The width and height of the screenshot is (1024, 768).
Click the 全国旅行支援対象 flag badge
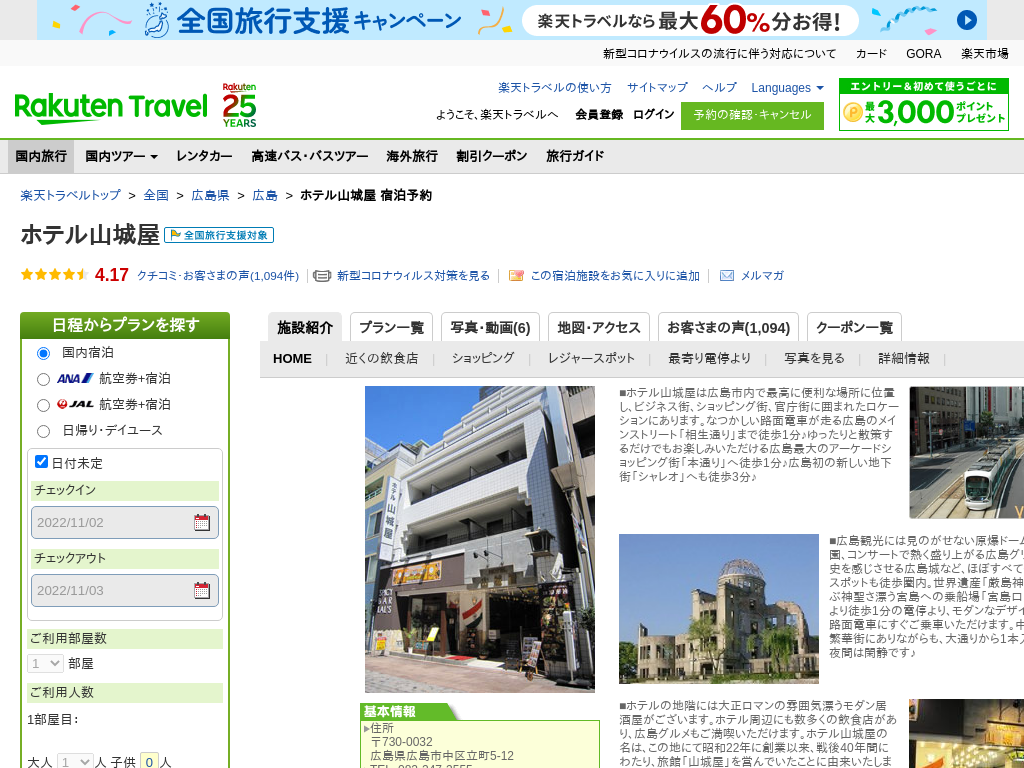point(219,235)
